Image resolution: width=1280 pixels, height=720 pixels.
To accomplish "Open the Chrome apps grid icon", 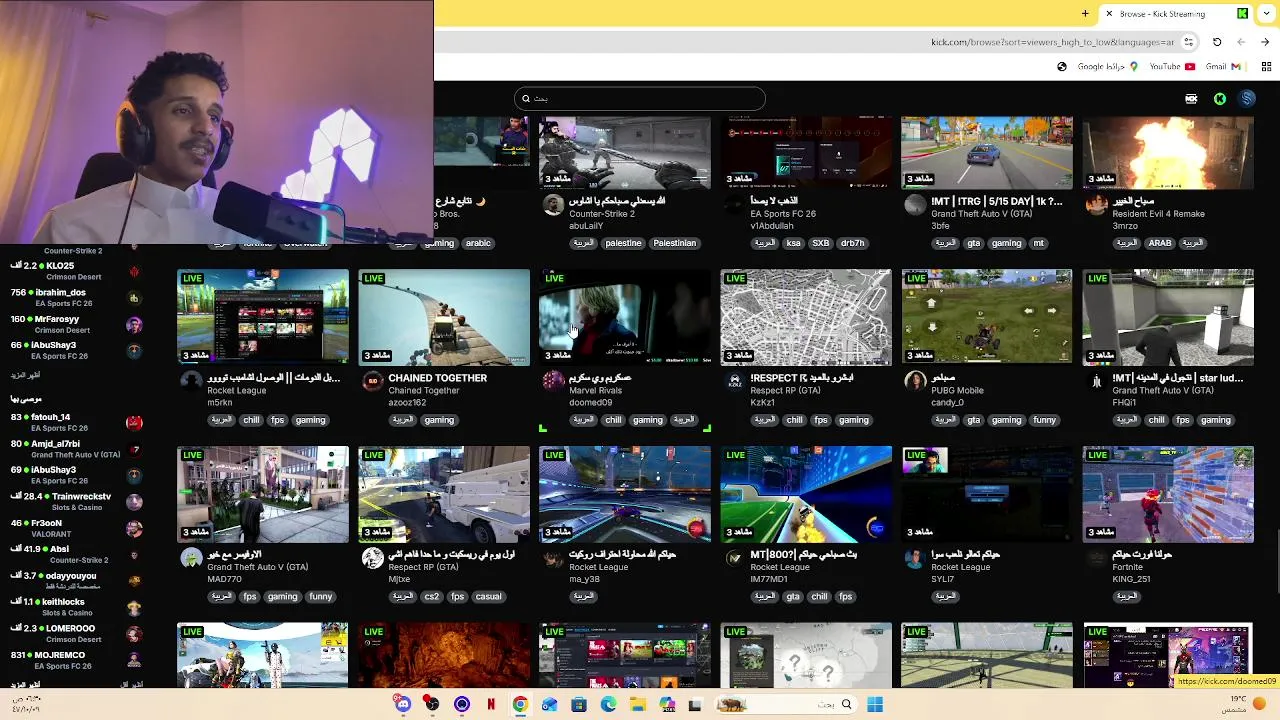I will click(1266, 67).
